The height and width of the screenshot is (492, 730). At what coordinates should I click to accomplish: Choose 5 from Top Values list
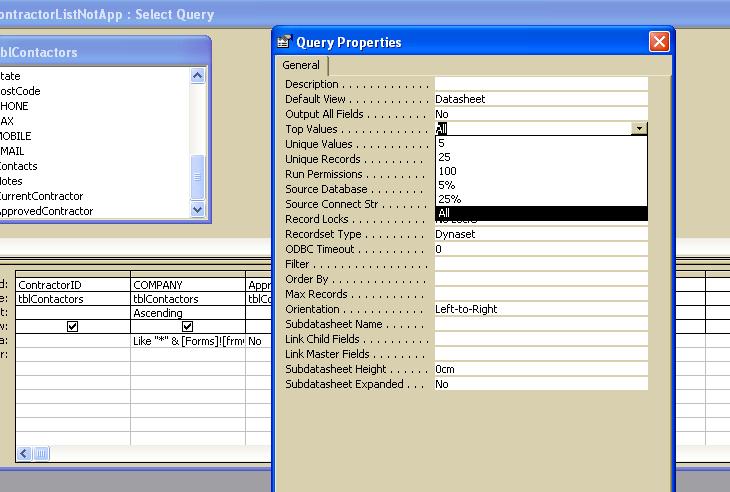coord(541,143)
